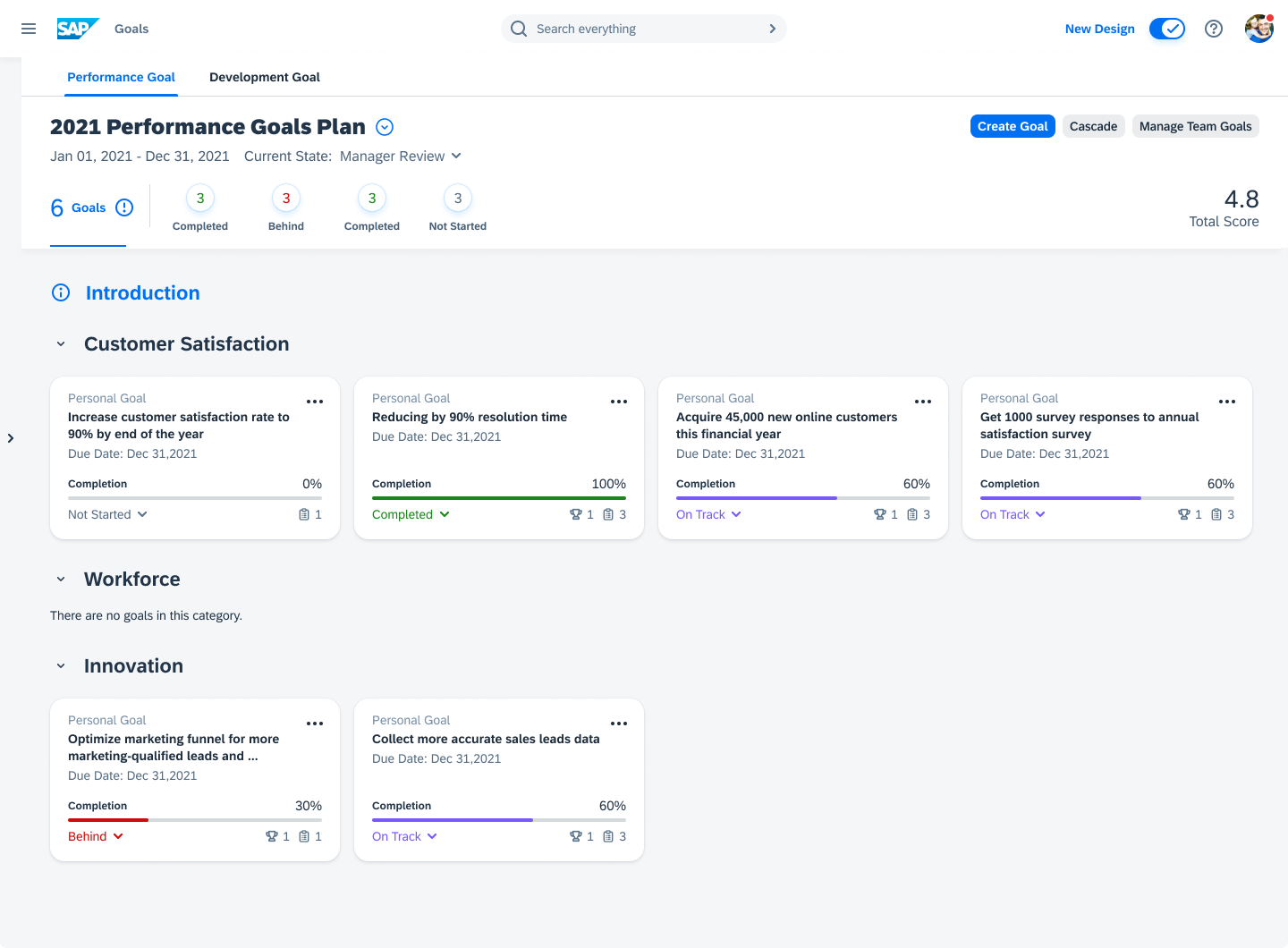Select the Performance Goal tab
Image resolution: width=1288 pixels, height=948 pixels.
(x=121, y=77)
